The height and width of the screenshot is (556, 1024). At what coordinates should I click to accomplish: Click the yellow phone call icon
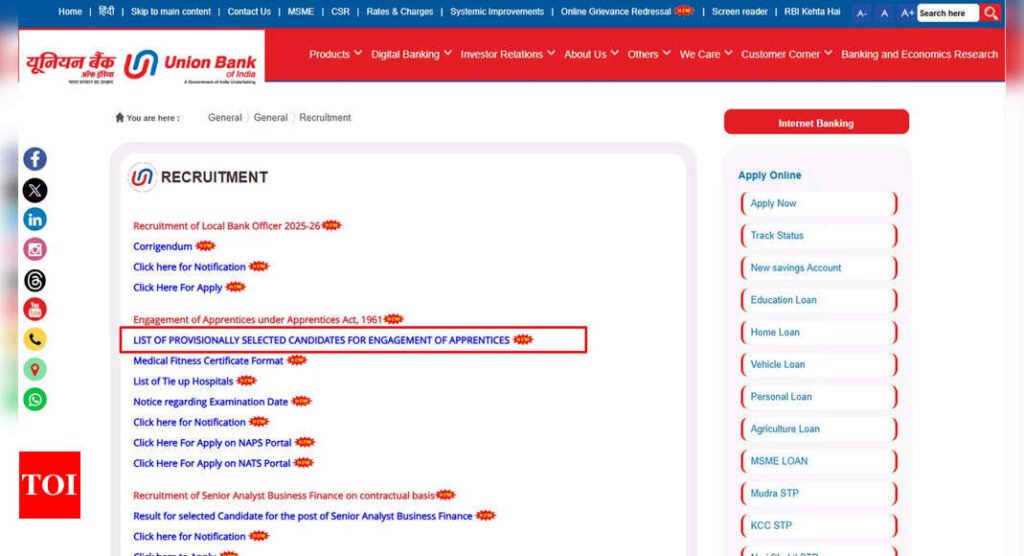tap(35, 339)
